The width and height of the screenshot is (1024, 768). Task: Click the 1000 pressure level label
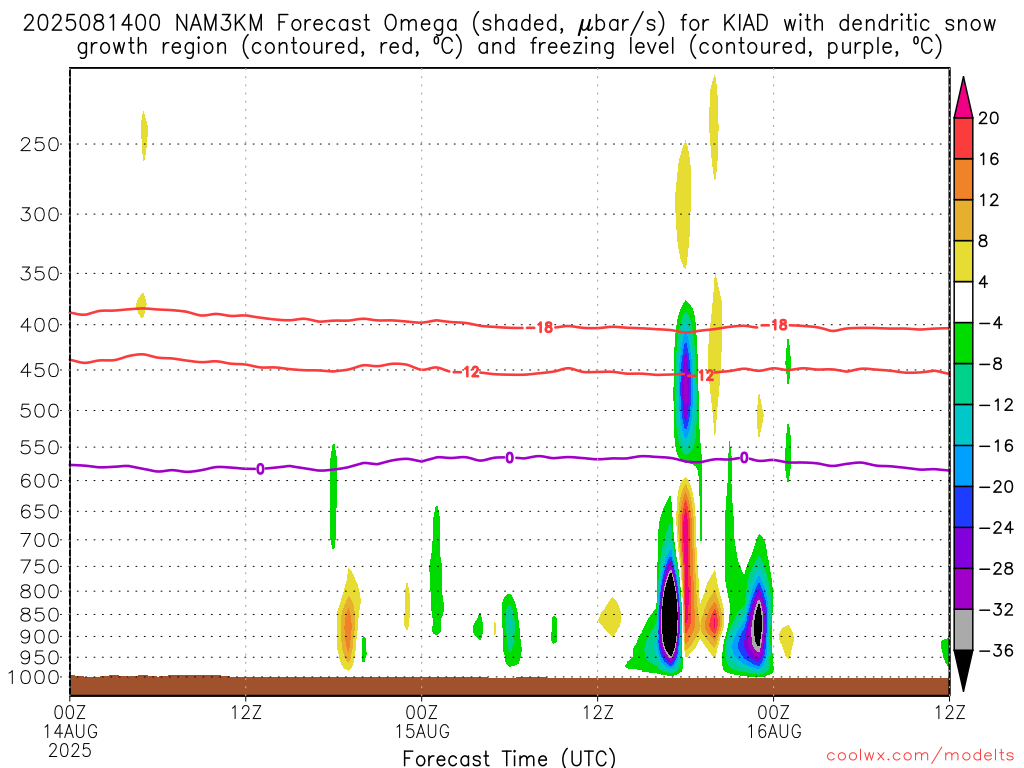point(35,678)
